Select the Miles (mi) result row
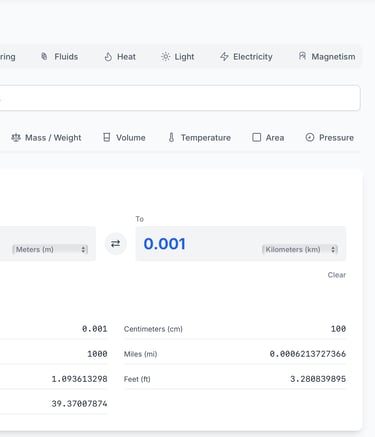The height and width of the screenshot is (437, 375). [235, 354]
